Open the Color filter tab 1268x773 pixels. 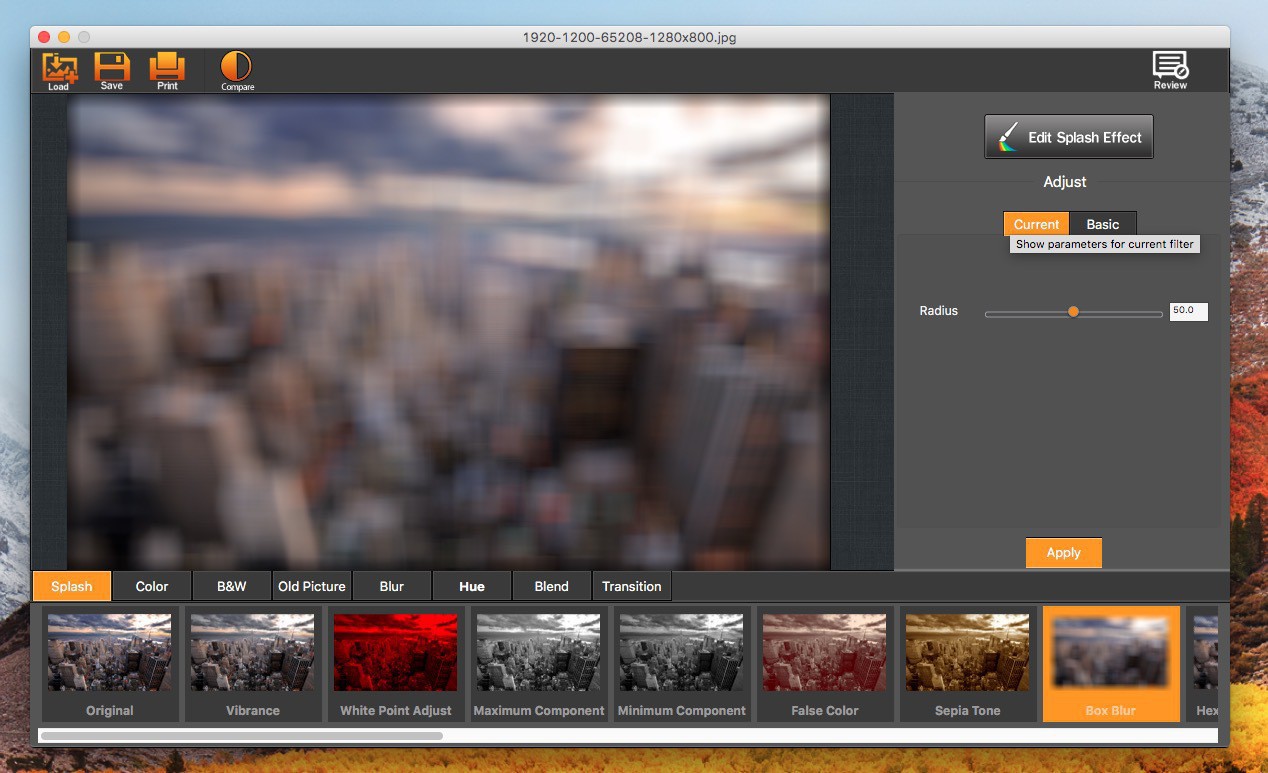(x=152, y=586)
